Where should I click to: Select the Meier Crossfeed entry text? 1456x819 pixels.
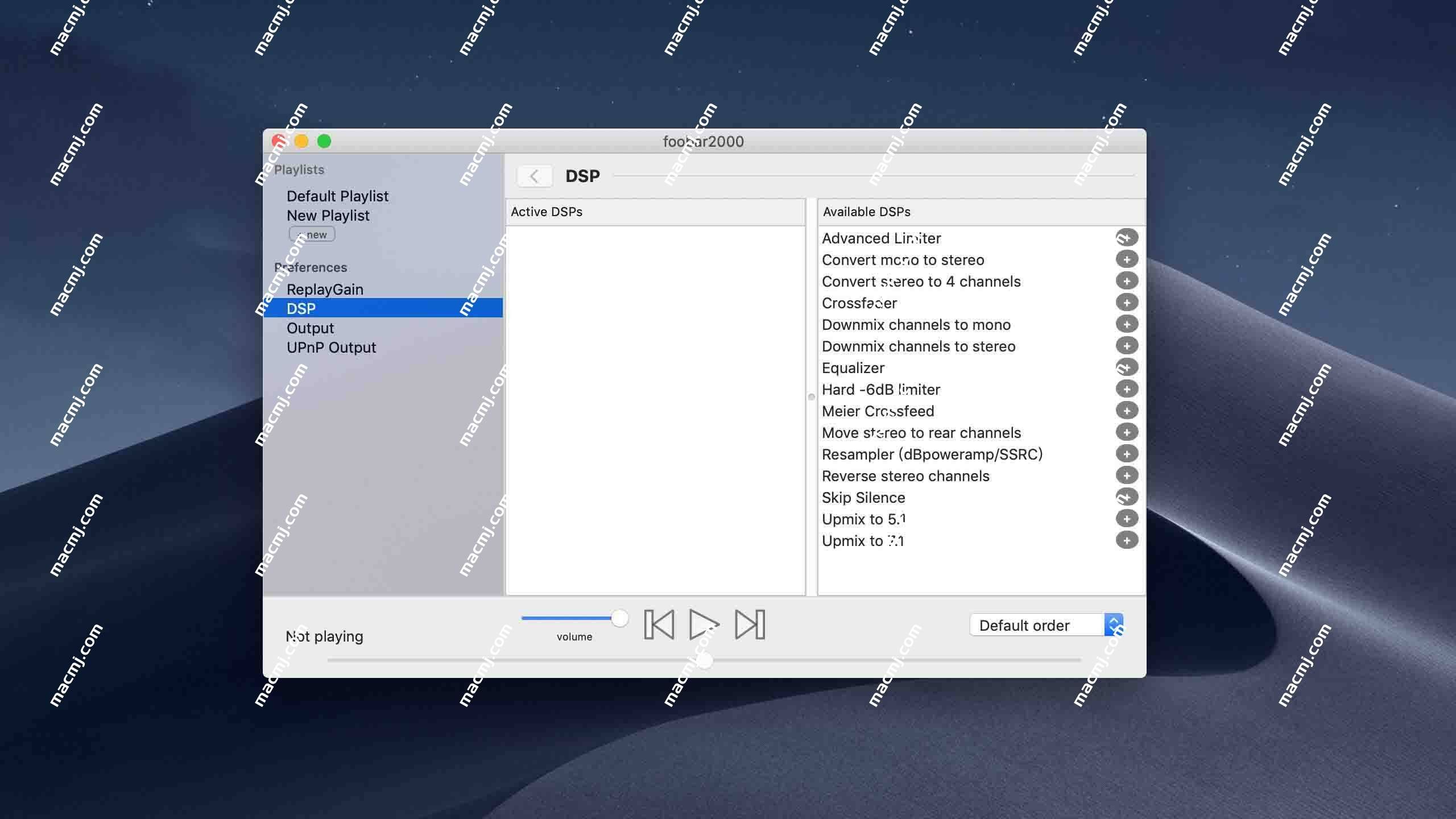(x=878, y=411)
